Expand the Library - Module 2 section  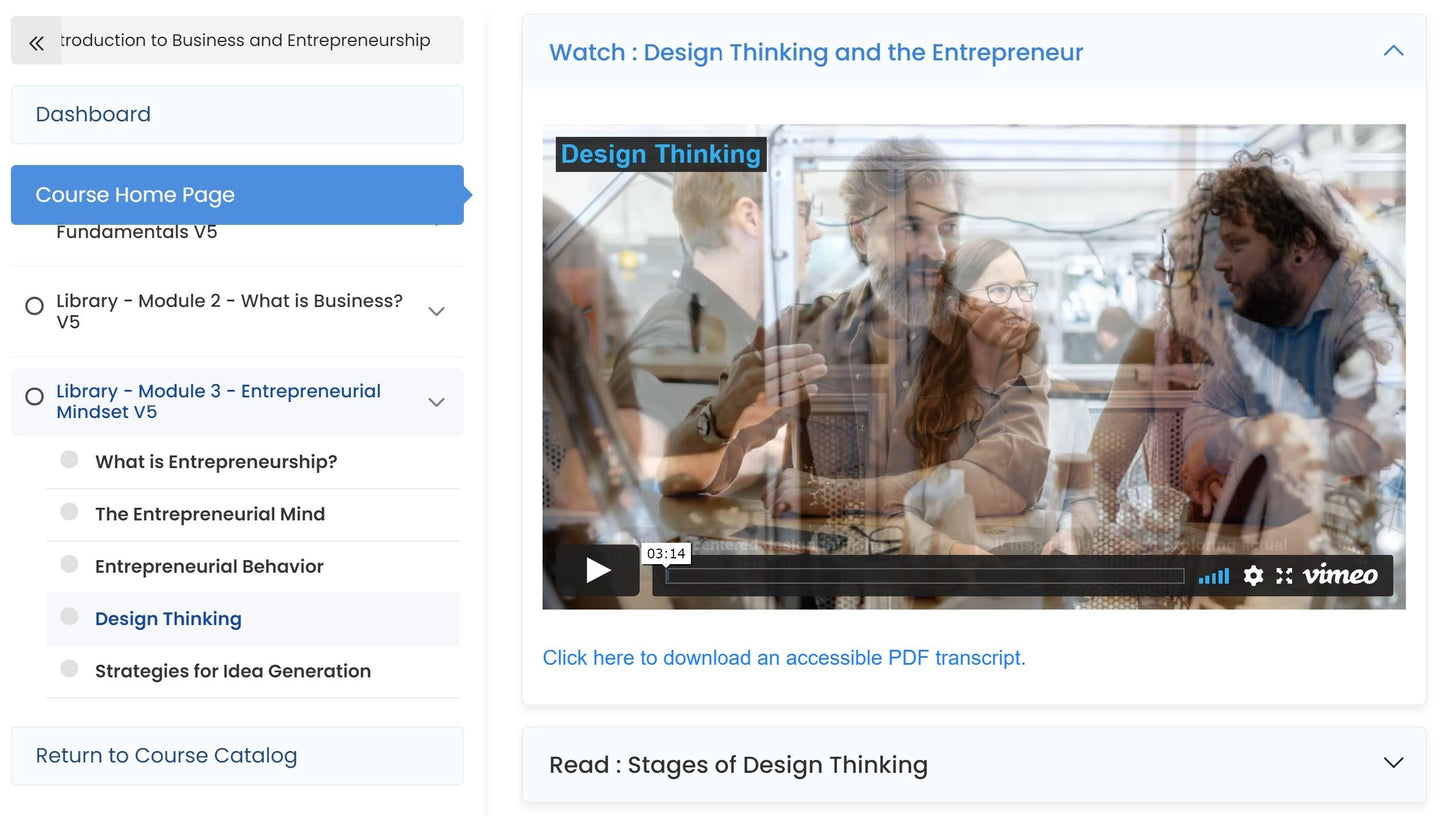click(x=436, y=311)
